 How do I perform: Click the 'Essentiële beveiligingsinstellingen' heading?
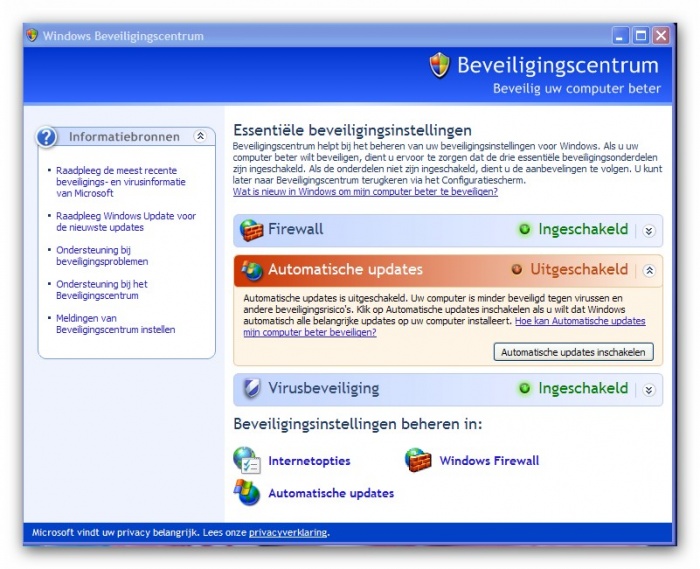point(352,130)
